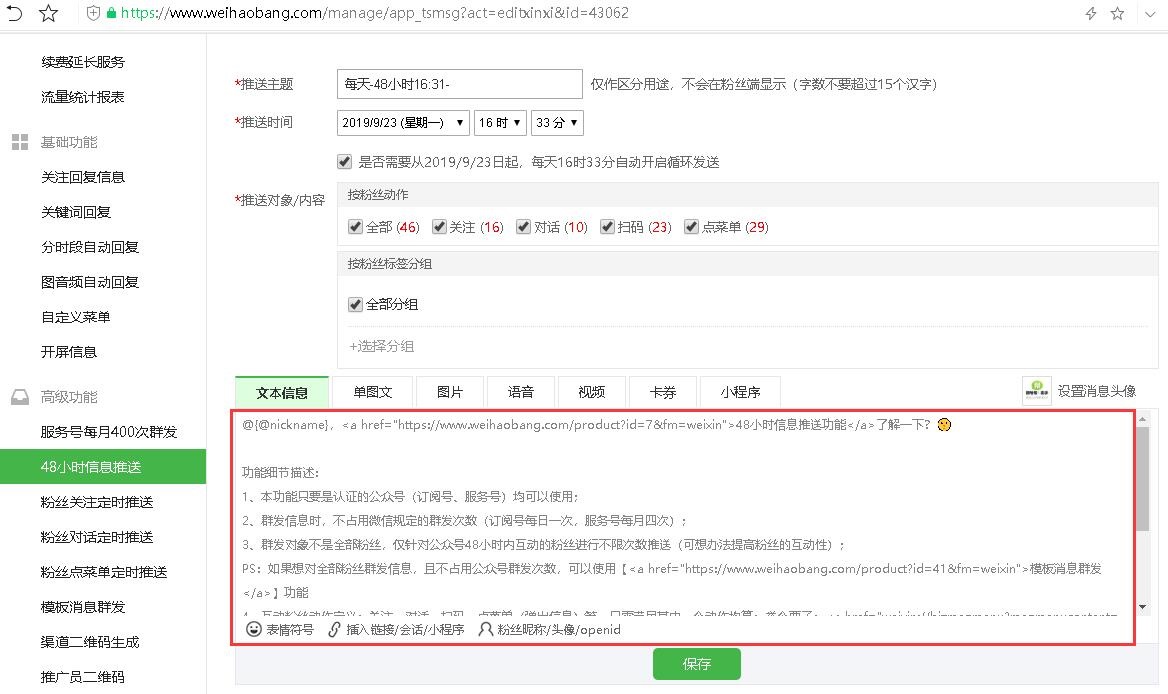Click the 插入链接 link insert icon

(334, 629)
